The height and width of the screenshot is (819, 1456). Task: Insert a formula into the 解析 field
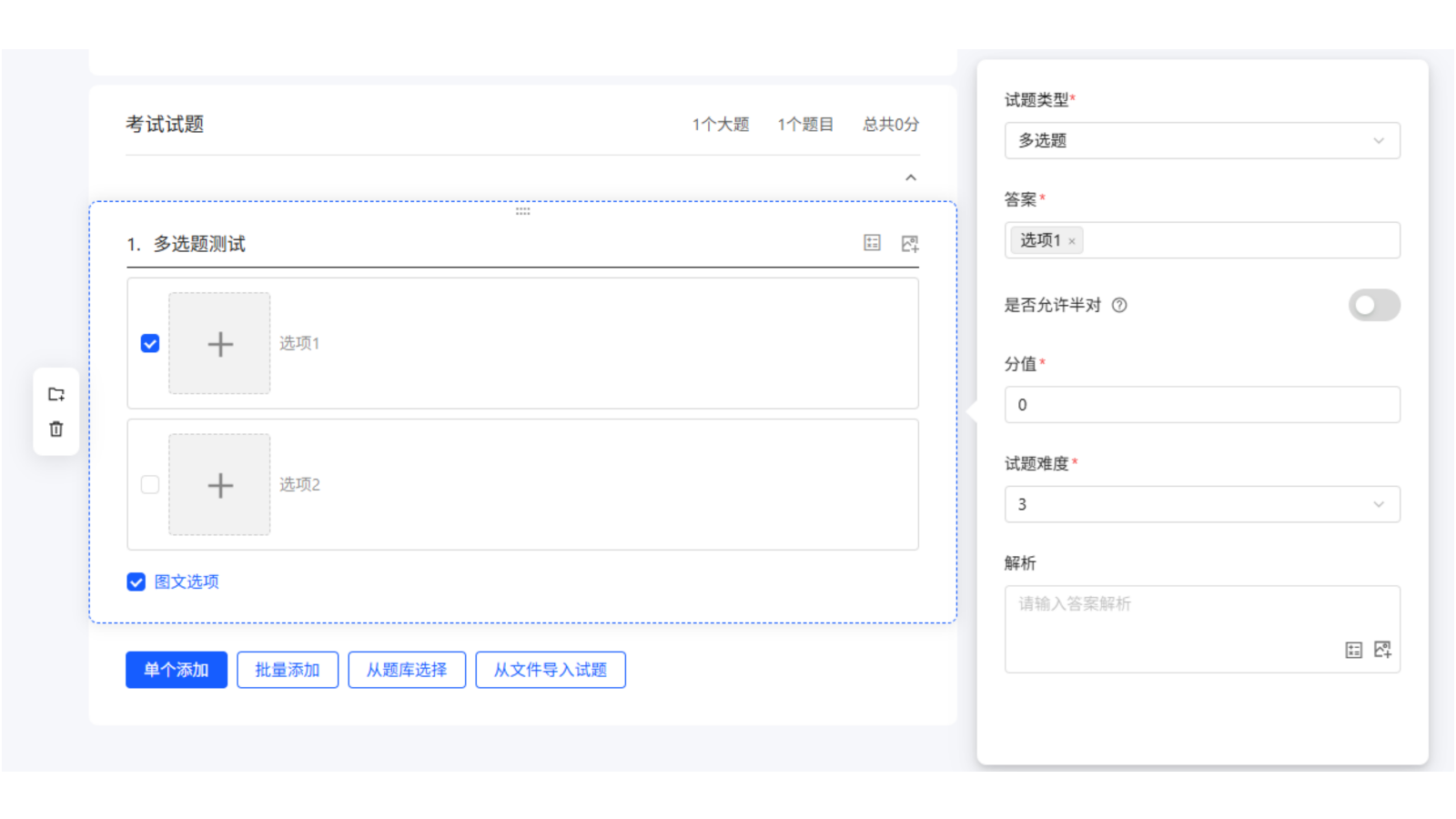pos(1354,649)
